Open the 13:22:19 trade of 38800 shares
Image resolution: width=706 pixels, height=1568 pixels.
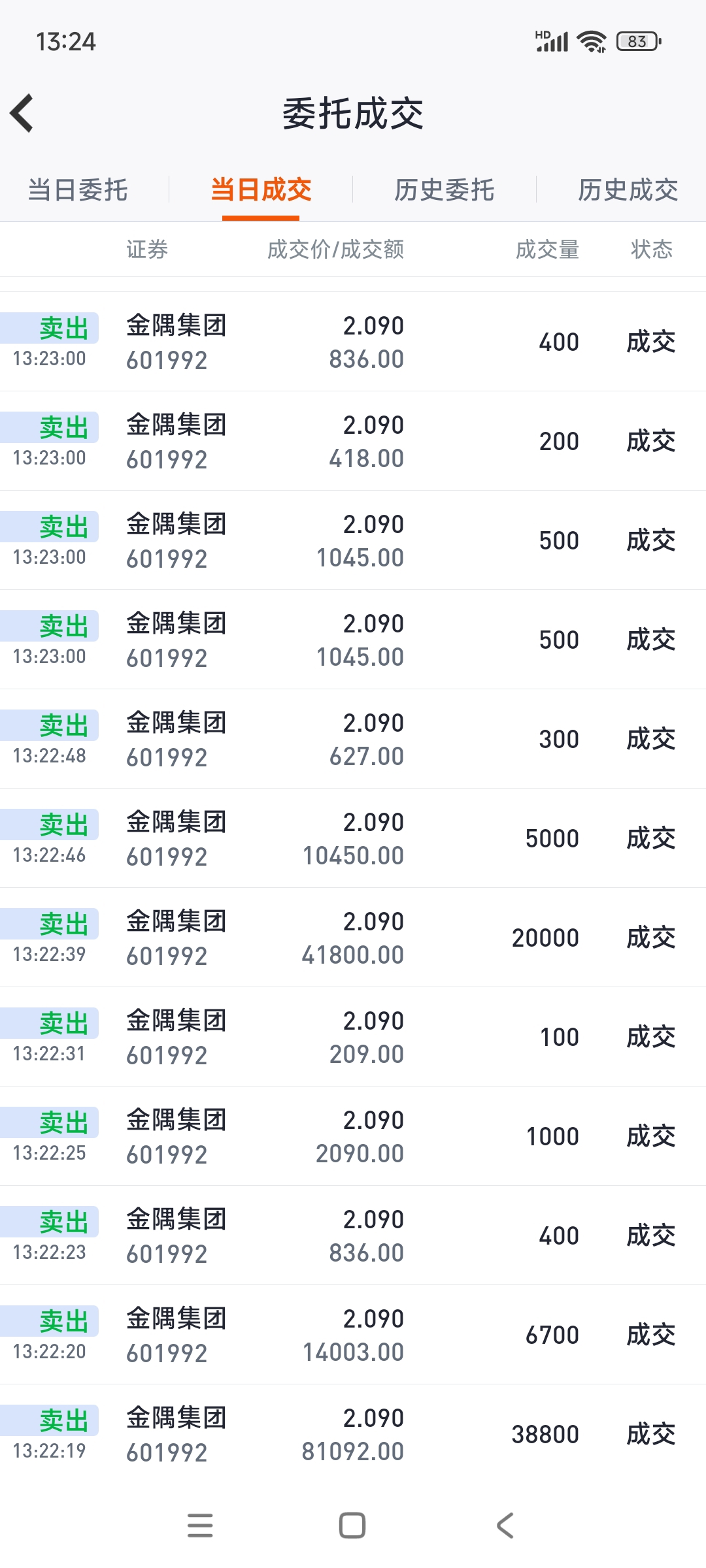(353, 1434)
